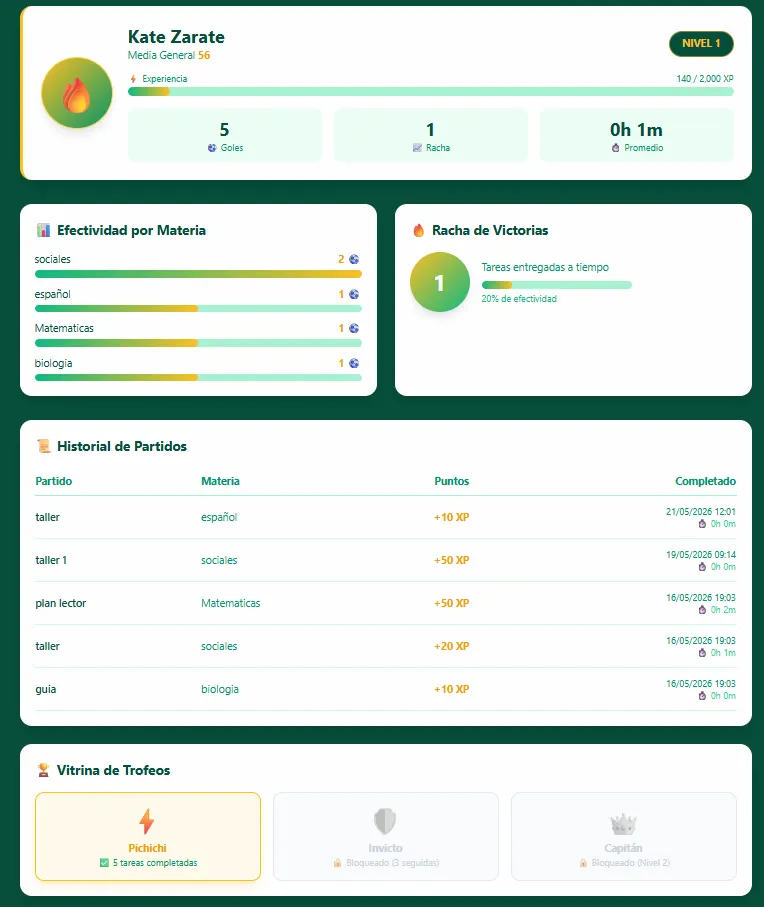Click the scroll icon of Historial de Partidos
Image resolution: width=764 pixels, height=907 pixels.
tap(43, 446)
